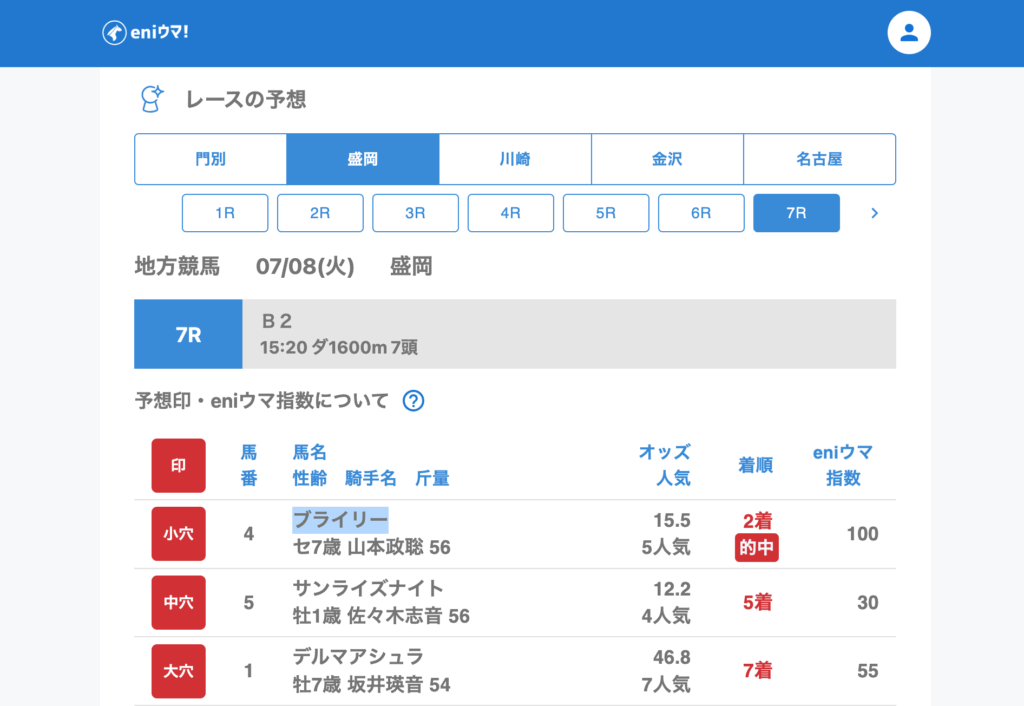
Task: Click the blue 7R race info label
Action: [188, 335]
